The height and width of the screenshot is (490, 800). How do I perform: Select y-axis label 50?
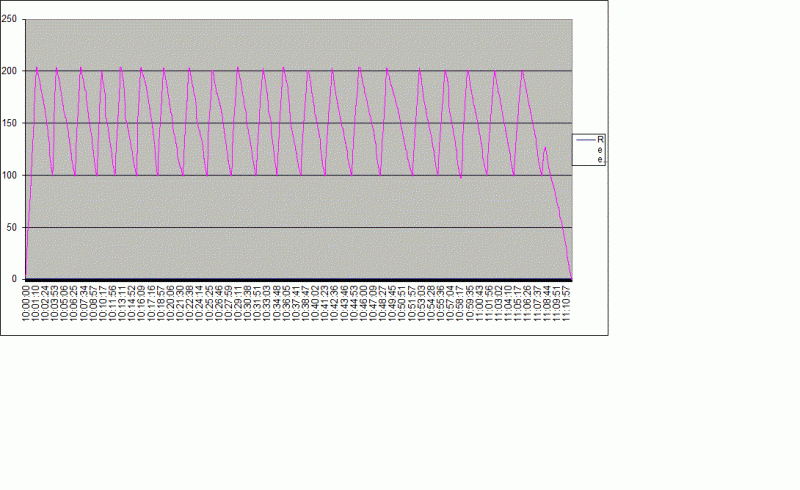(12, 227)
